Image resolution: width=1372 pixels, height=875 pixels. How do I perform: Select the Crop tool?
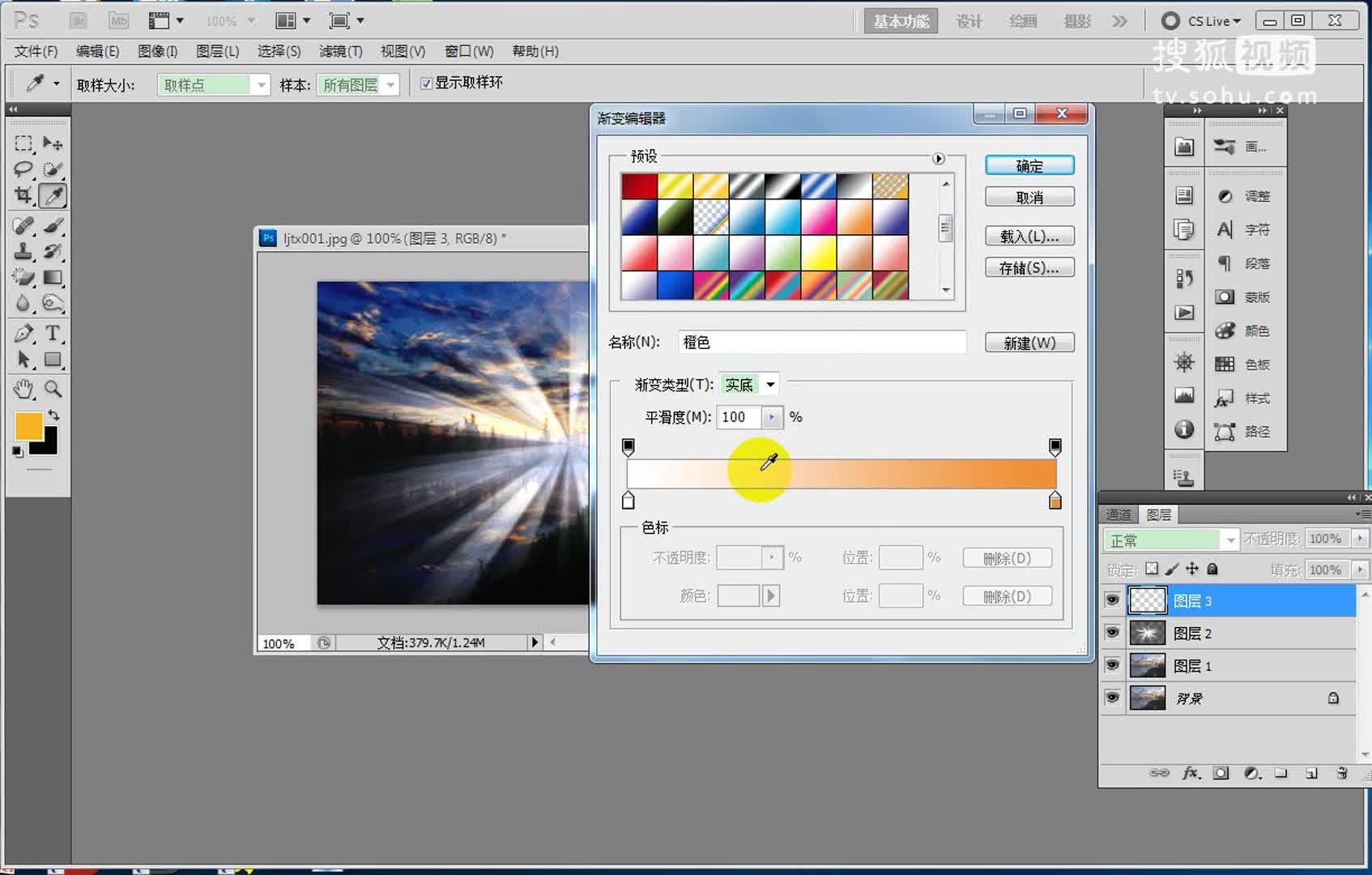coord(23,195)
